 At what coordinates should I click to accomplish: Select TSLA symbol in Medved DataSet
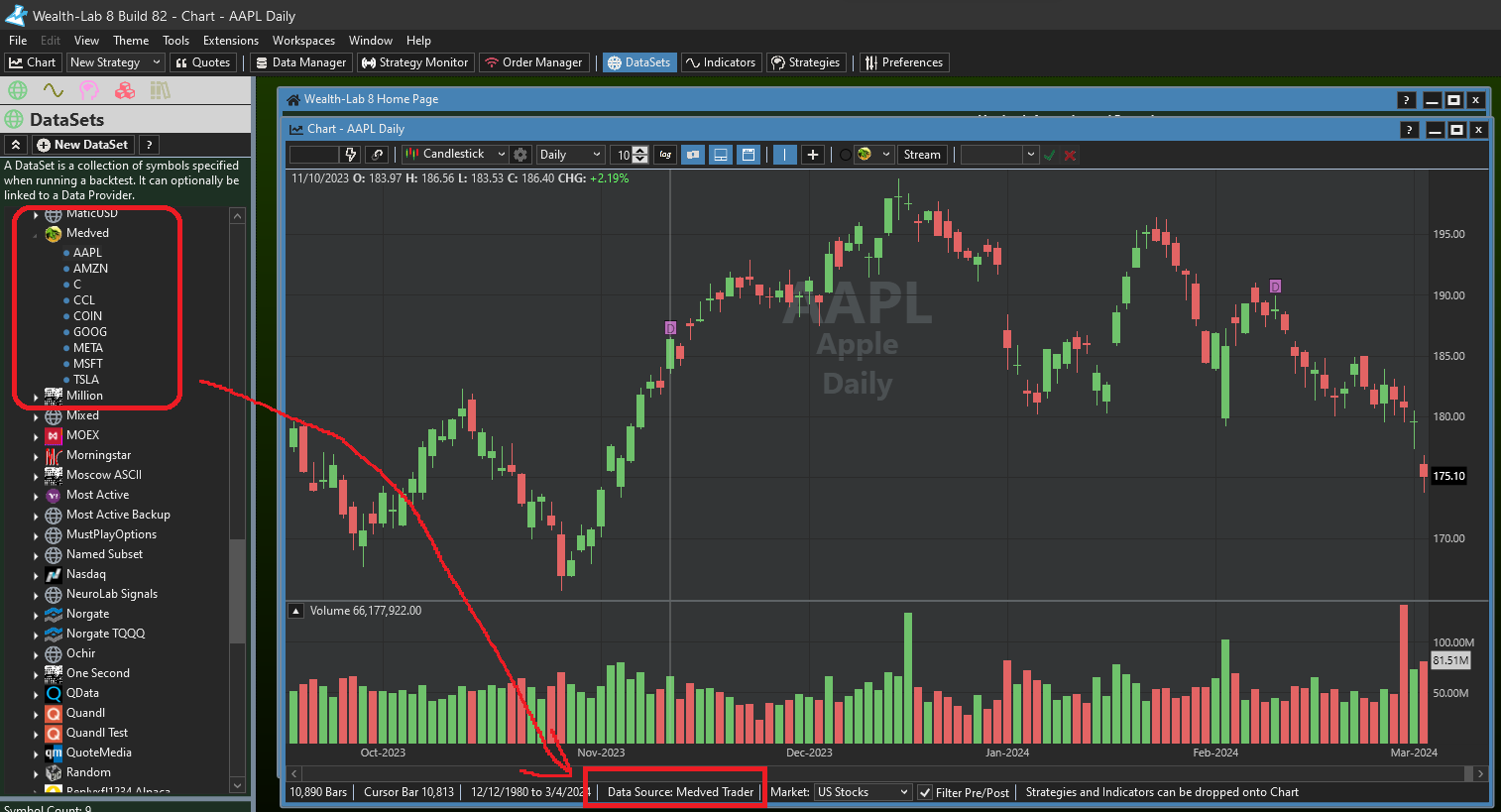pos(86,380)
